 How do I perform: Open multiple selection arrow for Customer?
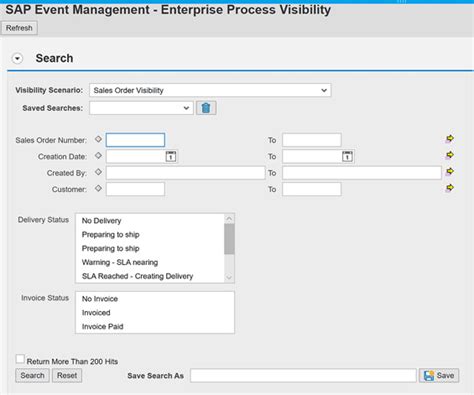pos(450,188)
